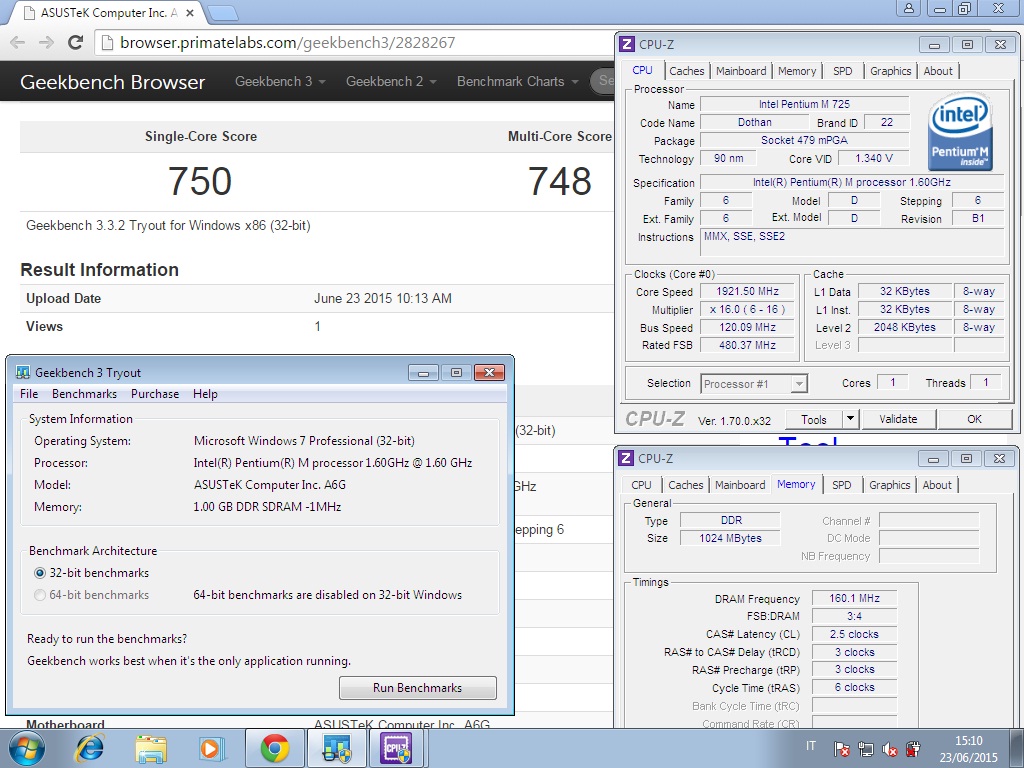Switch to Mainboard tab in upper CPU-Z
The image size is (1024, 768).
point(741,71)
